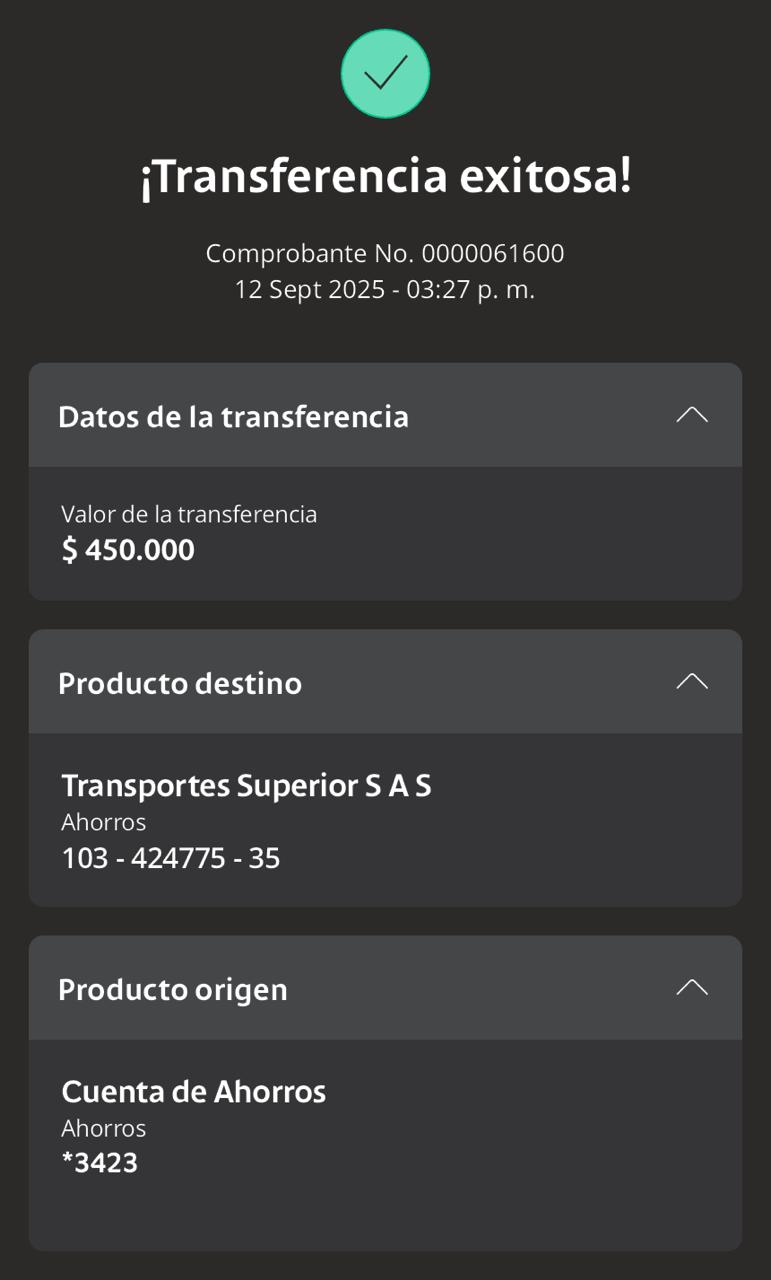The width and height of the screenshot is (771, 1280).
Task: Tap the Valor de la transferencia label
Action: point(189,514)
